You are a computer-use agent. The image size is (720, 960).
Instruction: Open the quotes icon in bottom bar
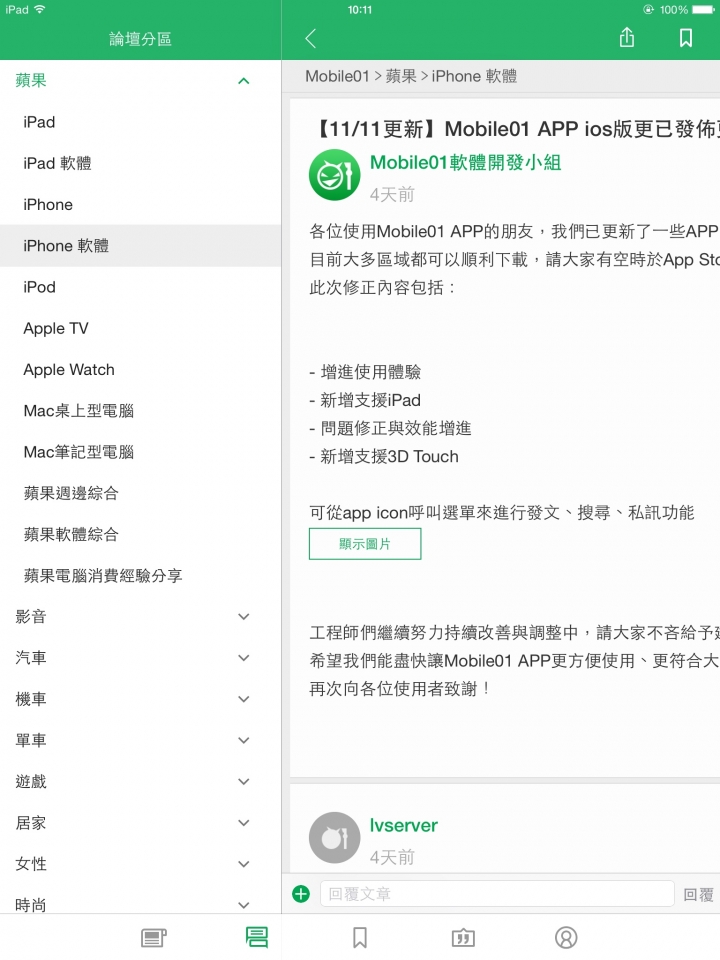463,937
